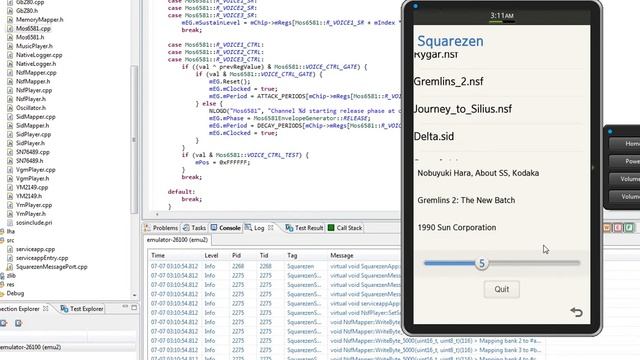Screen dimensions: 640x360
Task: Open NsfMapper.cpp file
Action: pos(36,73)
